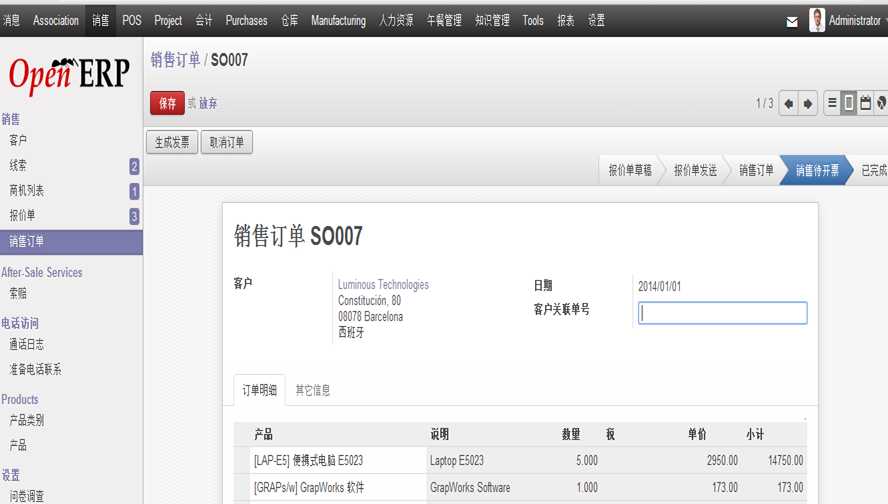Switch to graph view icon

point(881,102)
